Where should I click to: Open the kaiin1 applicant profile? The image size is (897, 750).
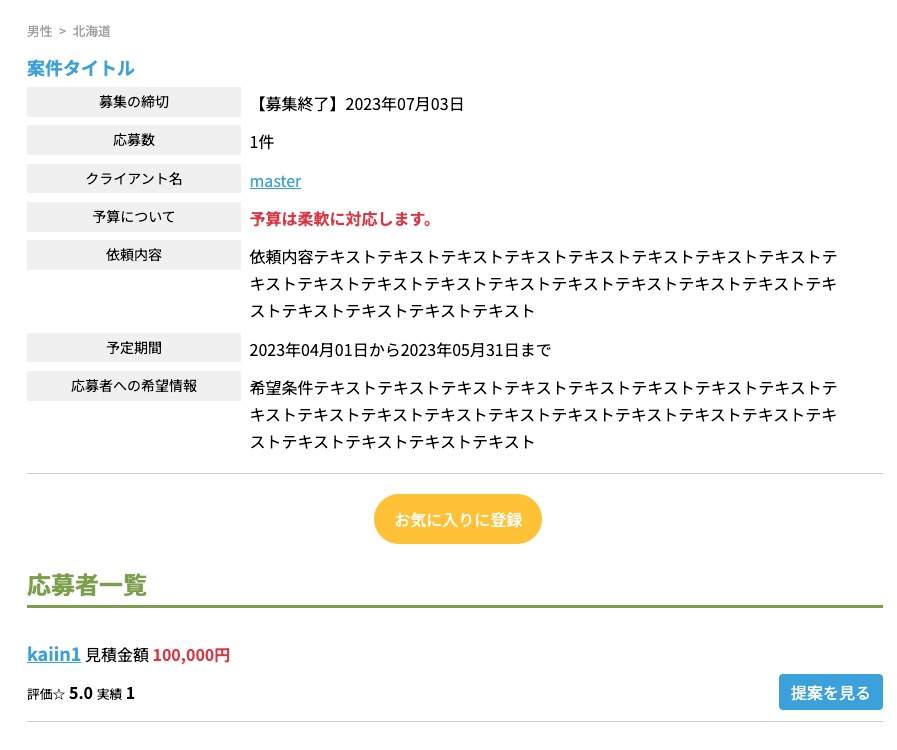coord(54,654)
